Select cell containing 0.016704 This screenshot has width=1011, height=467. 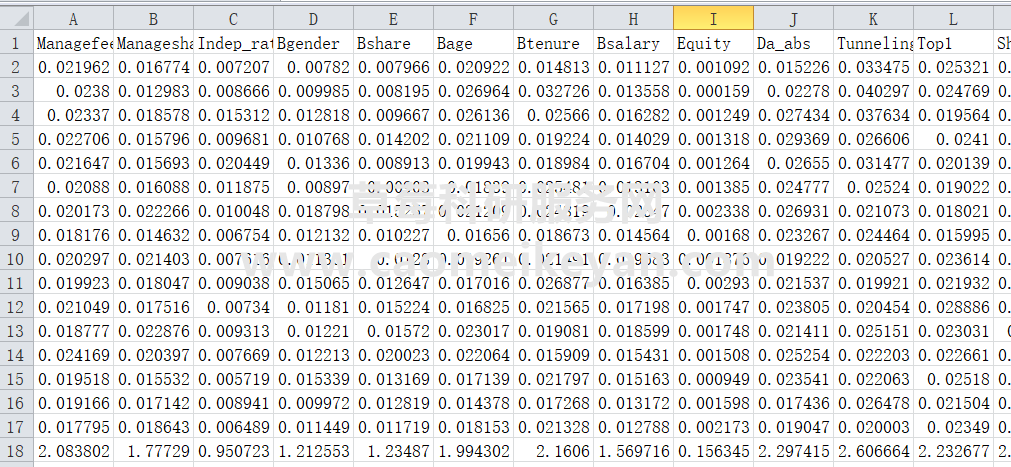click(633, 163)
